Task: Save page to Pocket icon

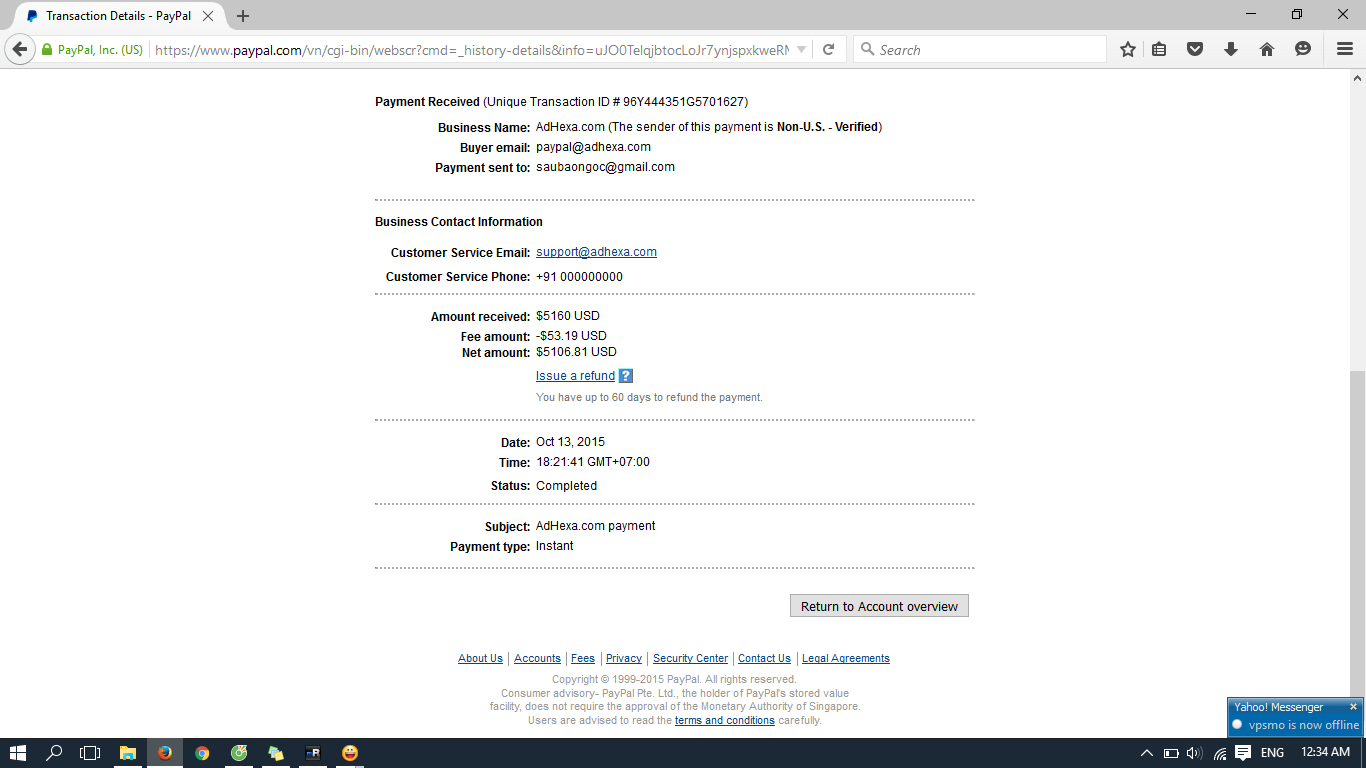Action: [1195, 49]
